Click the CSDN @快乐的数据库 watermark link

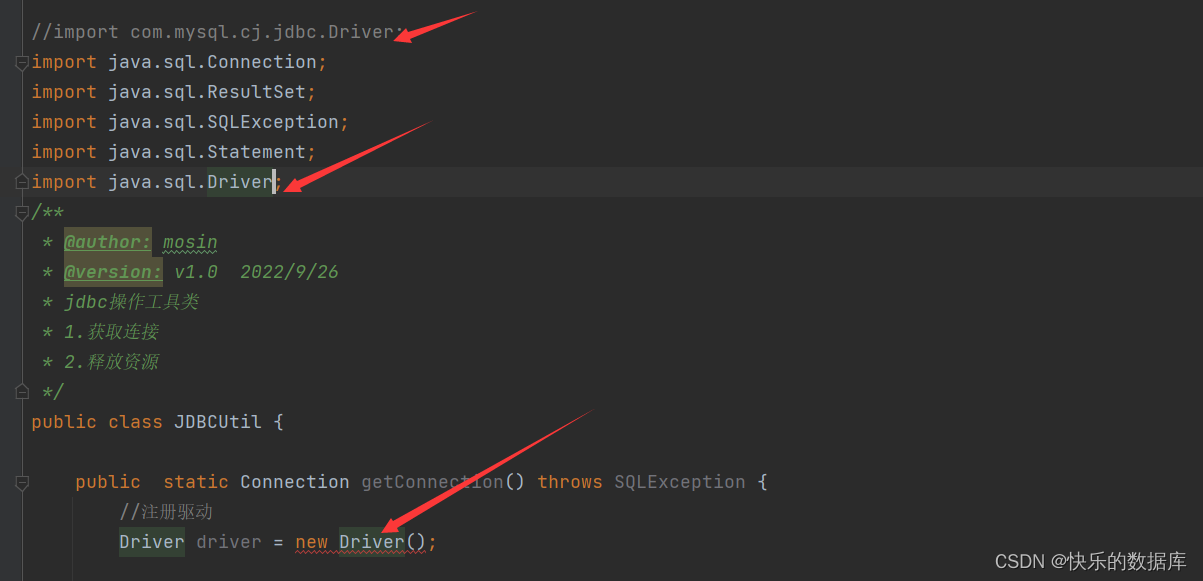pos(1090,560)
